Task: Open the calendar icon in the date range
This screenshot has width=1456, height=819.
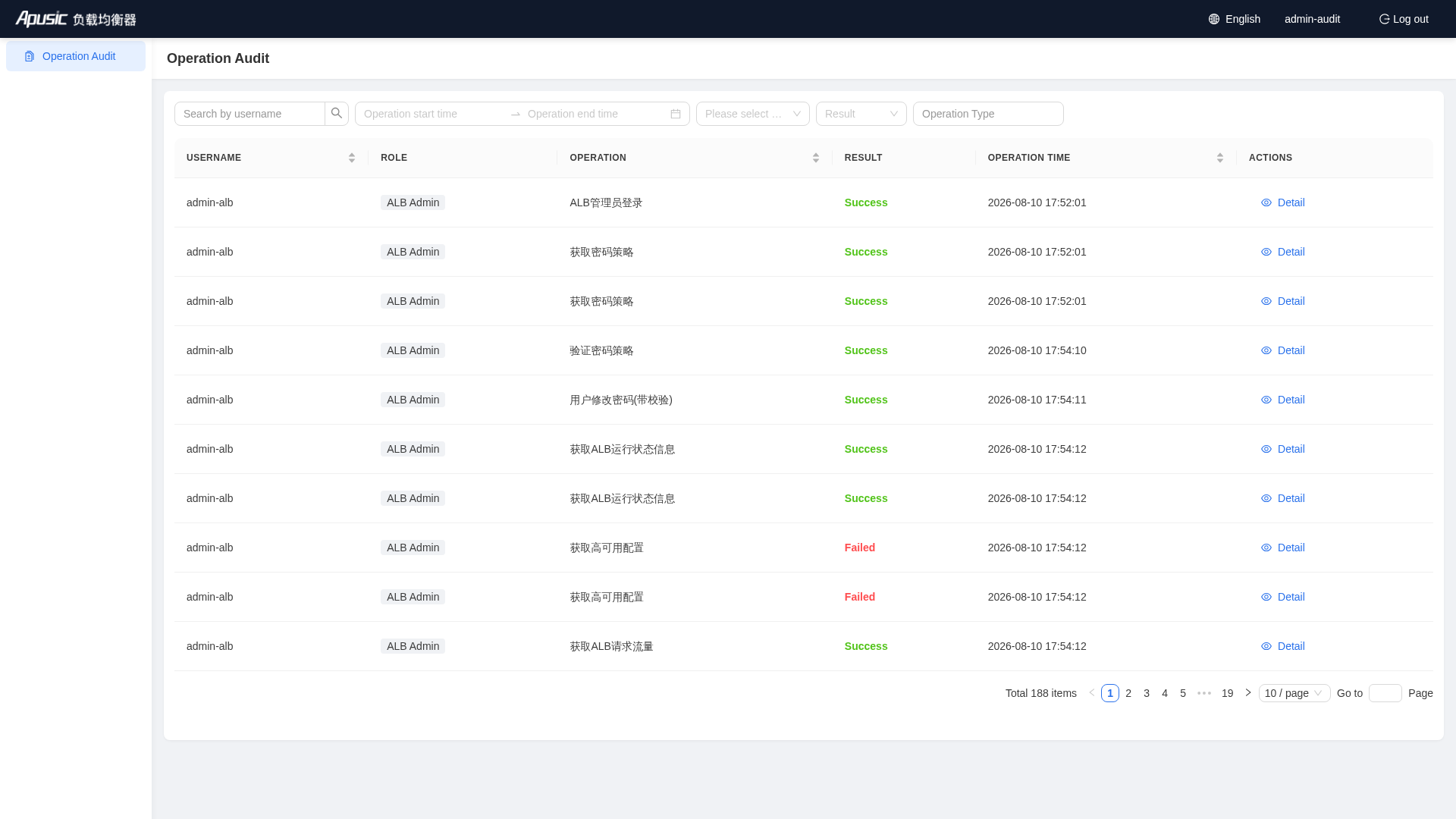Action: 676,114
